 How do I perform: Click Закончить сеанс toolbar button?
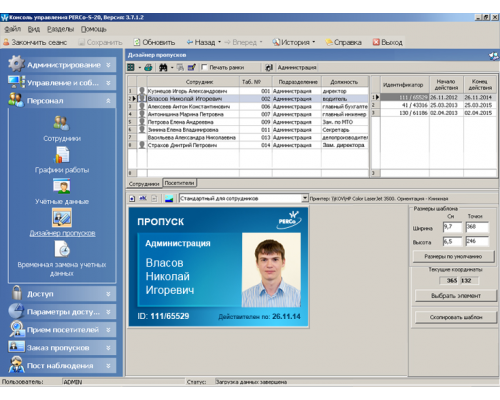click(x=35, y=42)
